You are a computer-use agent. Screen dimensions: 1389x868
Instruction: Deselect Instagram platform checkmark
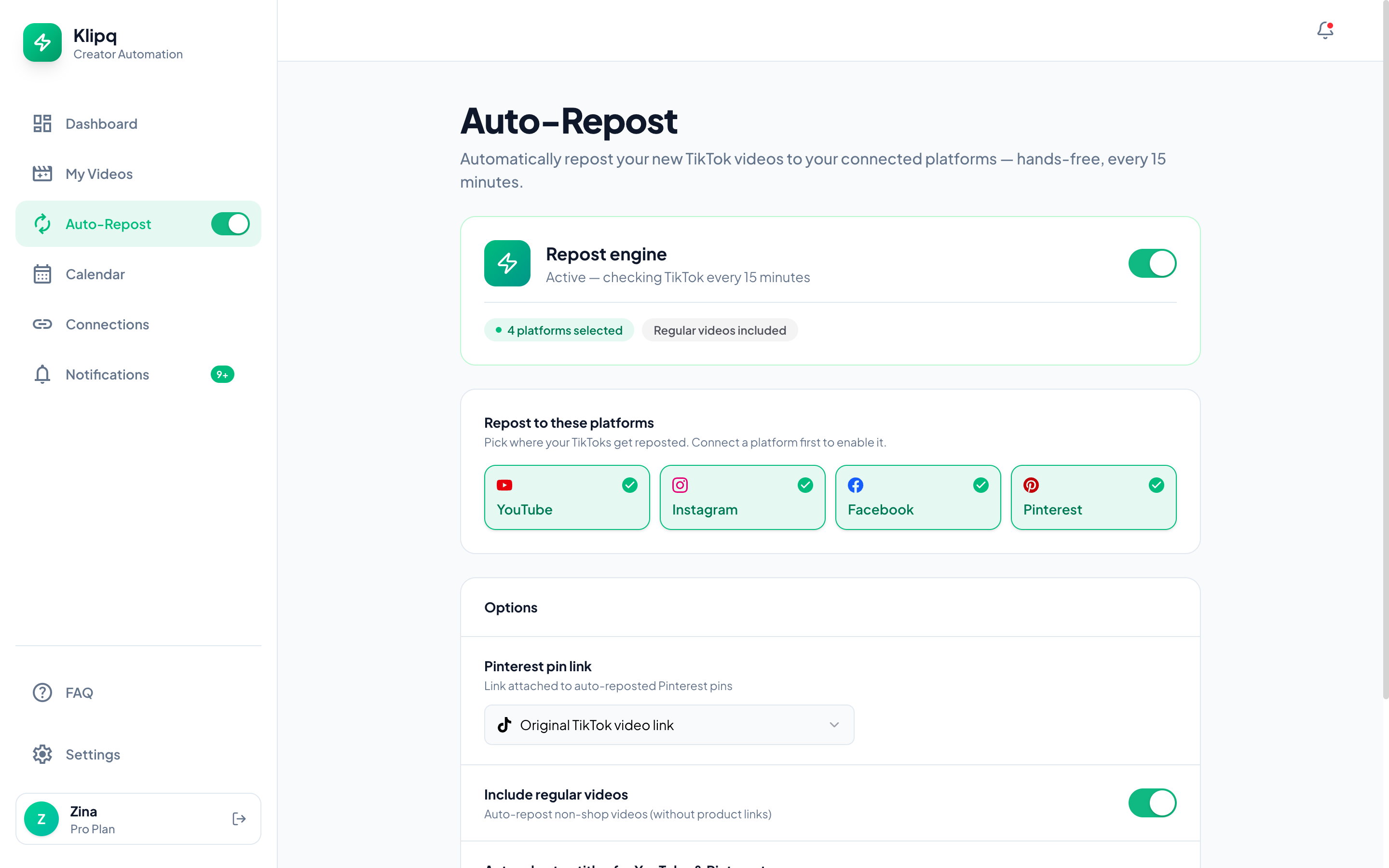click(805, 485)
